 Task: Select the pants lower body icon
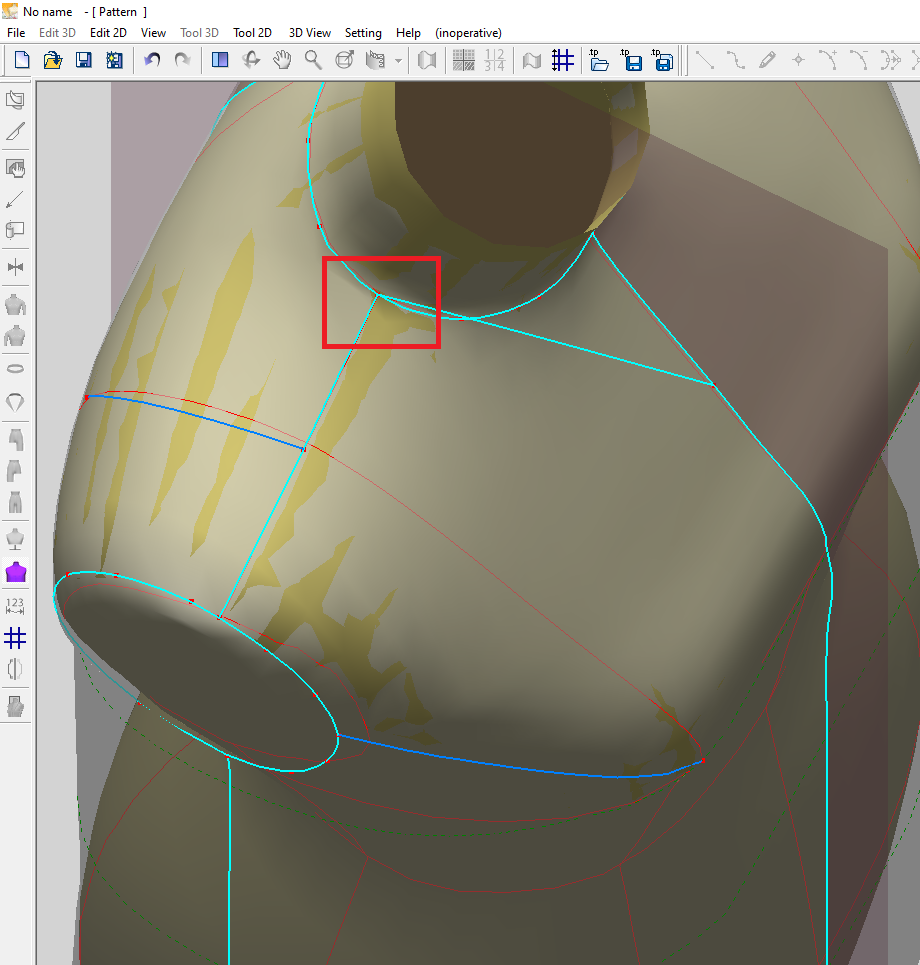click(x=15, y=503)
